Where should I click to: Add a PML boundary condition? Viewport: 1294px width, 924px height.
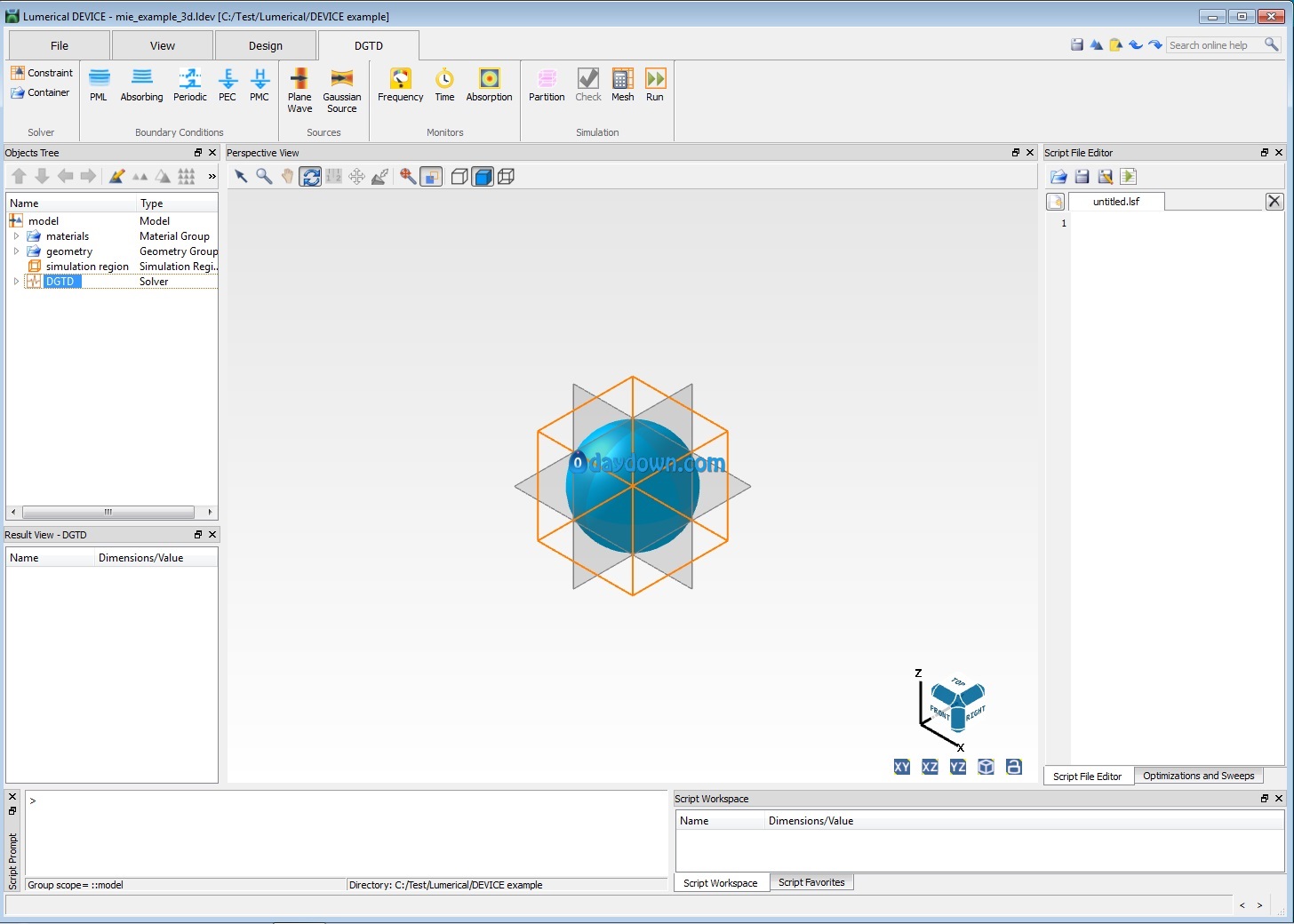99,85
